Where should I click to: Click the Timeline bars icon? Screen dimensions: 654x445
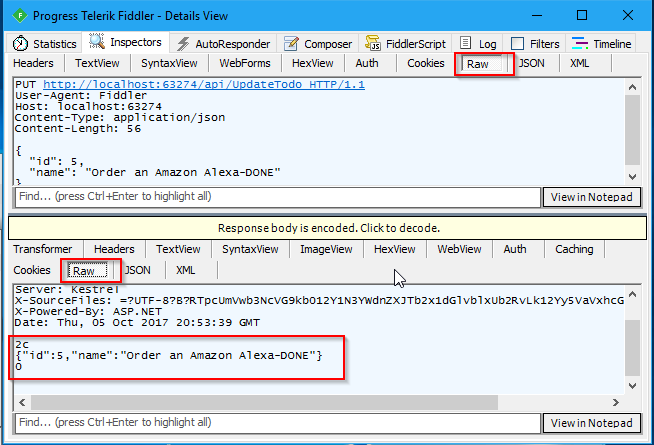[x=580, y=43]
